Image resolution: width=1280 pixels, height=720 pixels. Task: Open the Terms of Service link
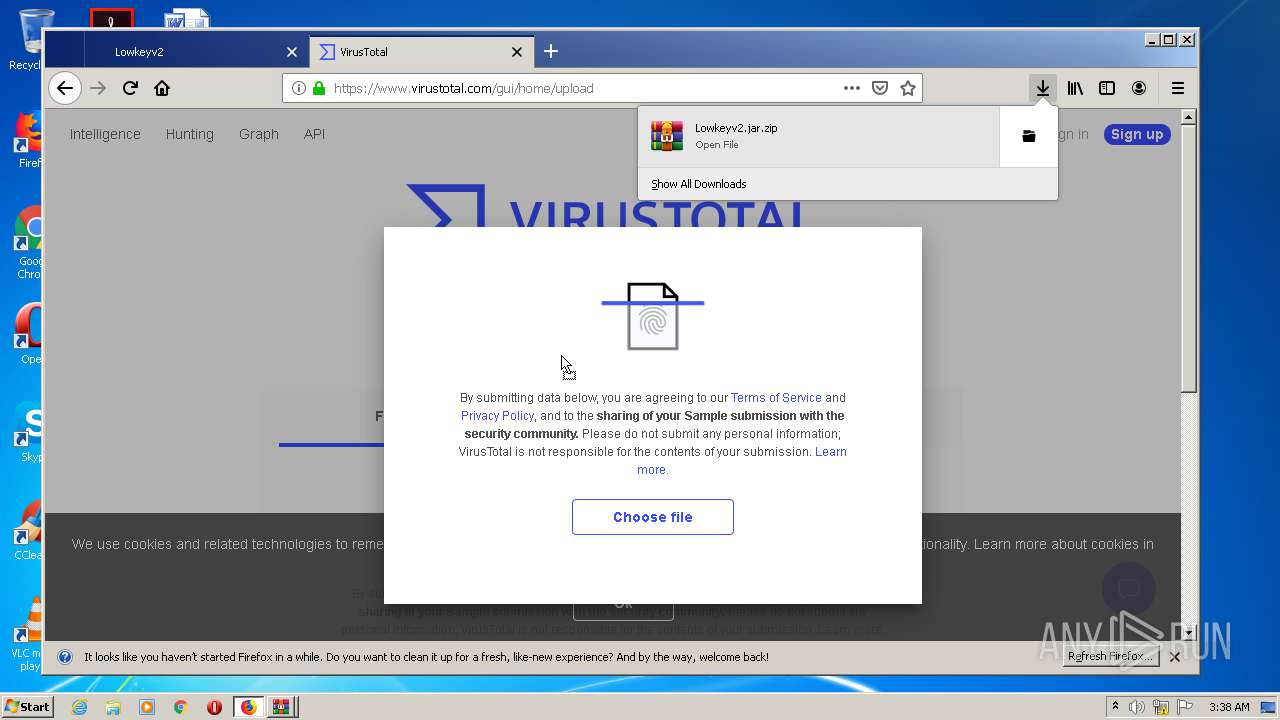pos(776,398)
